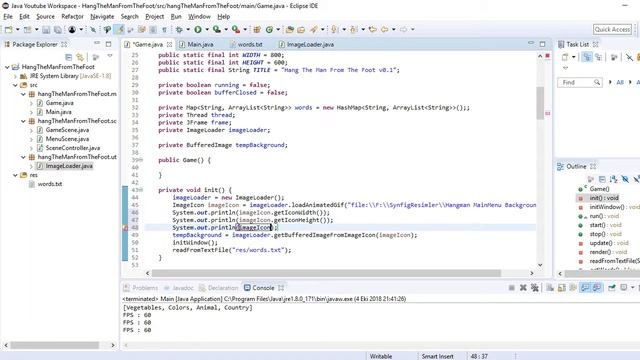Toggle Link with Editor in Package Explorer
Screen dimensions: 640x360
click(x=80, y=57)
